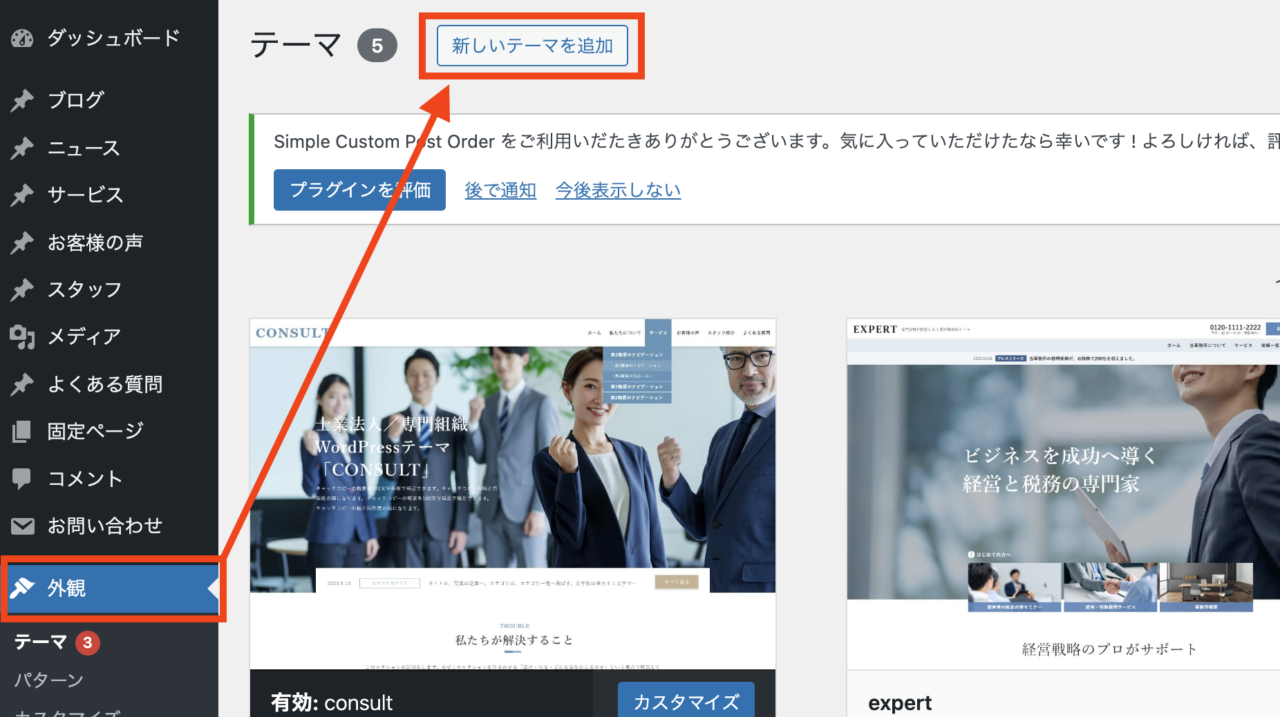Click the consult theme screenshot
The height and width of the screenshot is (717, 1280).
(513, 494)
